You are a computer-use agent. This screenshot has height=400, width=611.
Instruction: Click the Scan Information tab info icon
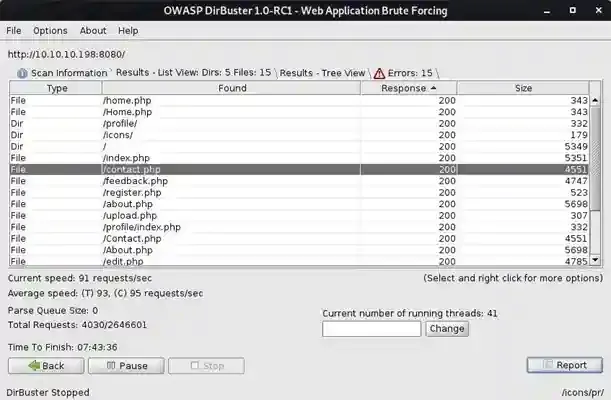22,73
